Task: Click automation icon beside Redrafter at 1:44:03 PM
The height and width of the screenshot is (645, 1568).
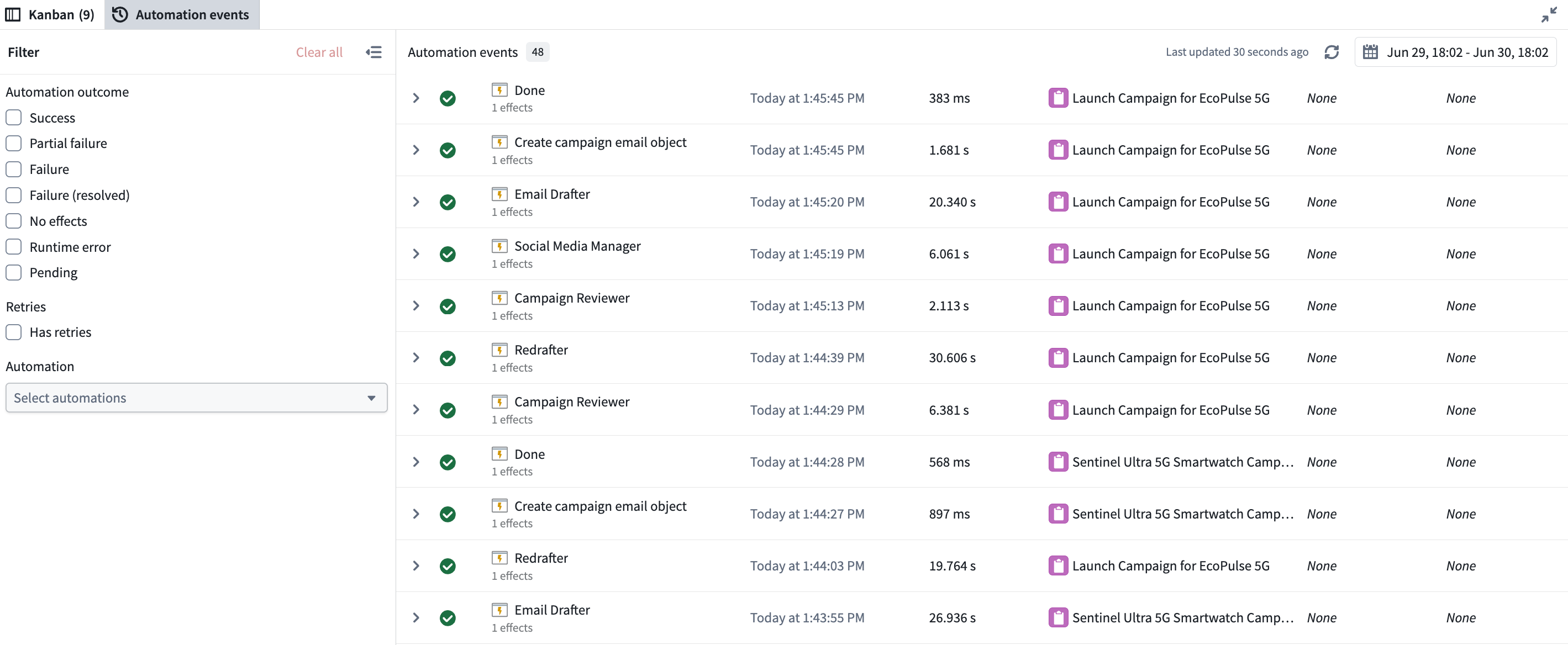Action: [499, 558]
